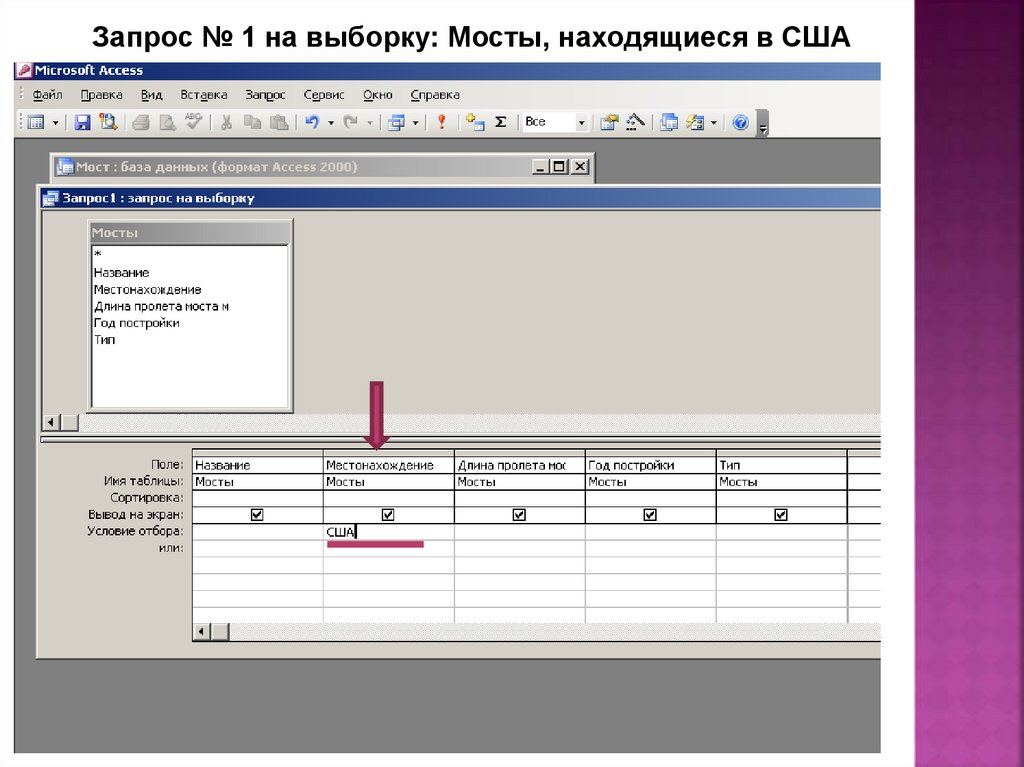
Task: Click Мосты field list title bar
Action: (x=189, y=233)
